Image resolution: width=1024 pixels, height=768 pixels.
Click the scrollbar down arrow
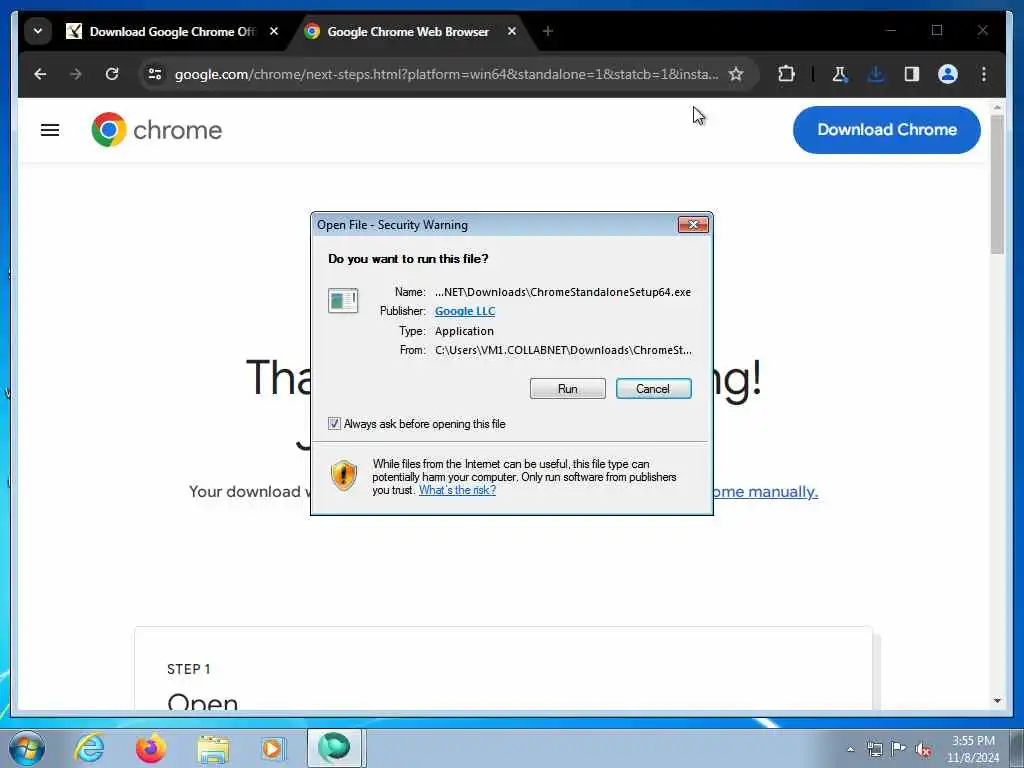(997, 701)
